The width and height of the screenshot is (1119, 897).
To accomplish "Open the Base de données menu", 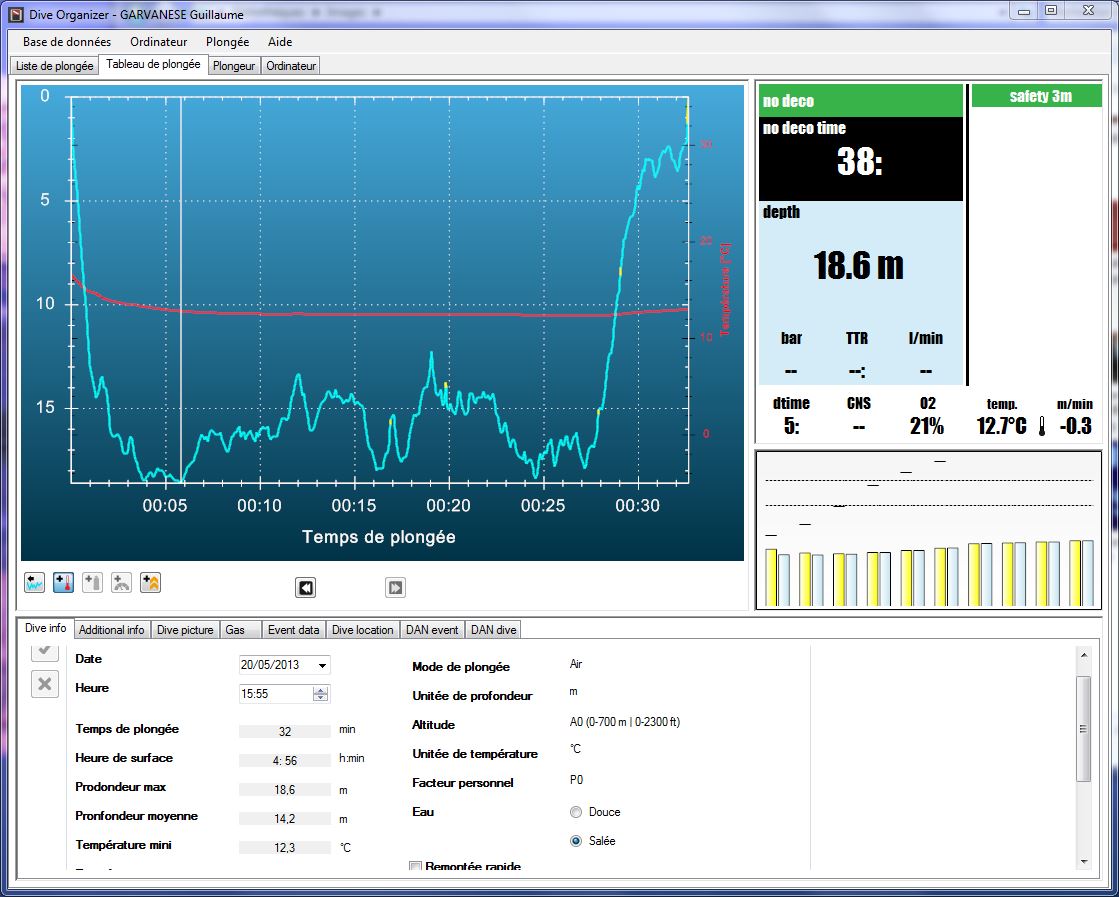I will tap(67, 42).
